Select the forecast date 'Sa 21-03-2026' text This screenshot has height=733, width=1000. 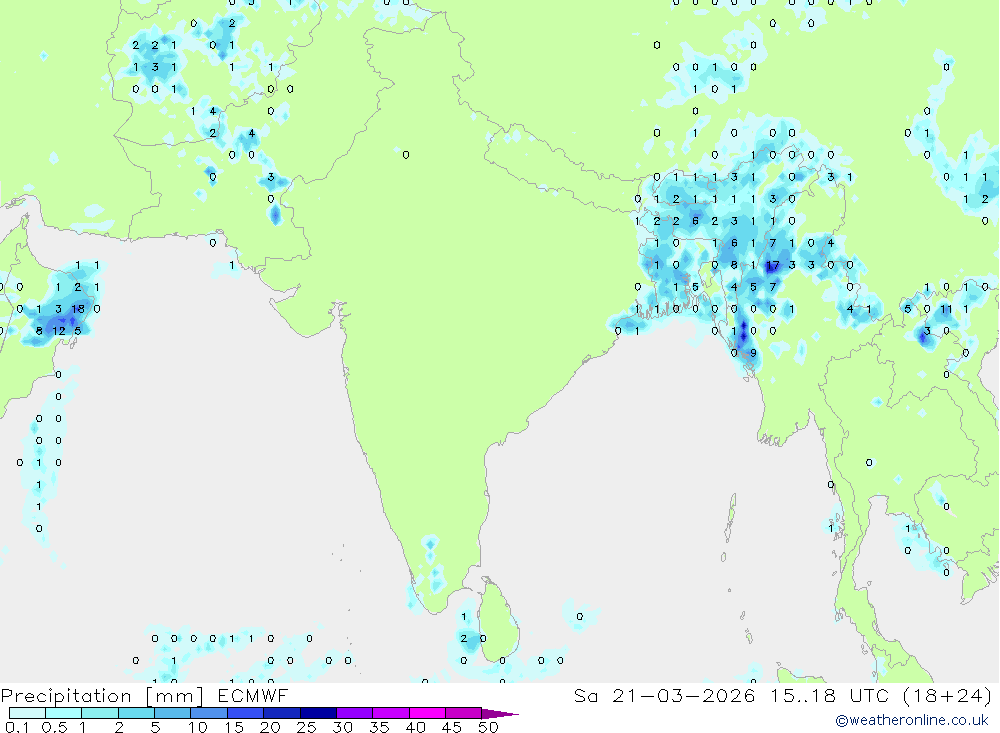point(665,695)
